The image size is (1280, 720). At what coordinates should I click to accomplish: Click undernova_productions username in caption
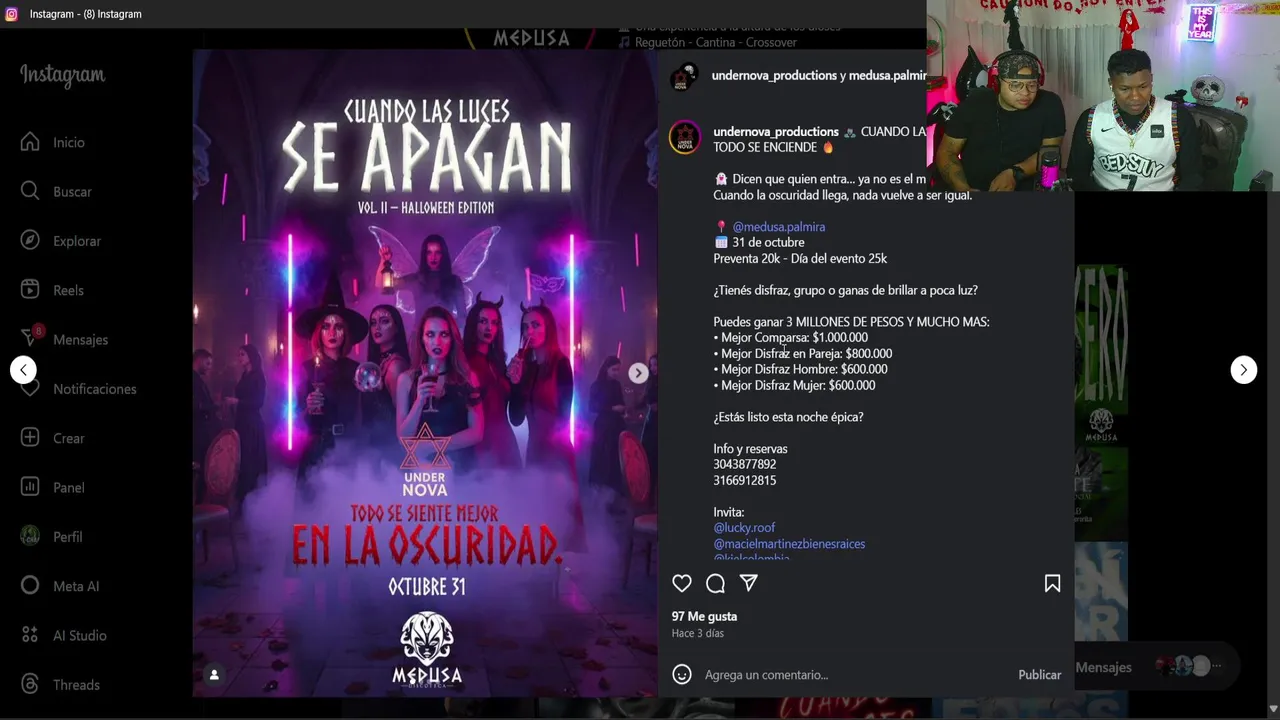(776, 132)
